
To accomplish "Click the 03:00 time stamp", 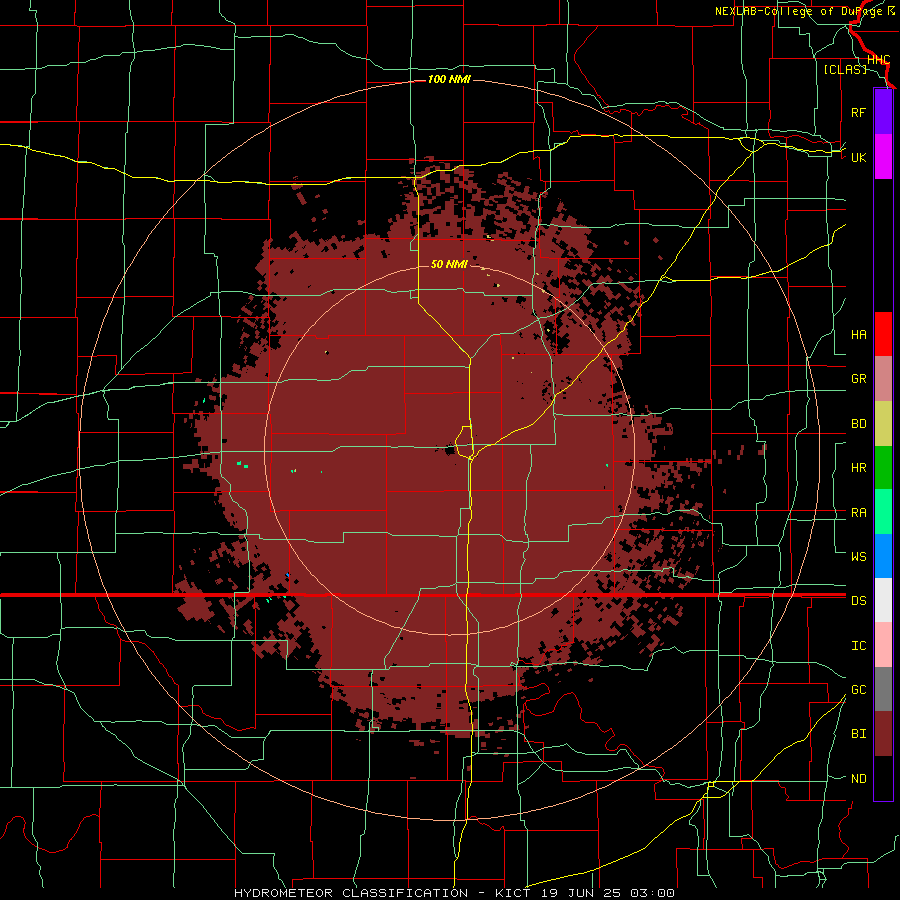I will [652, 893].
